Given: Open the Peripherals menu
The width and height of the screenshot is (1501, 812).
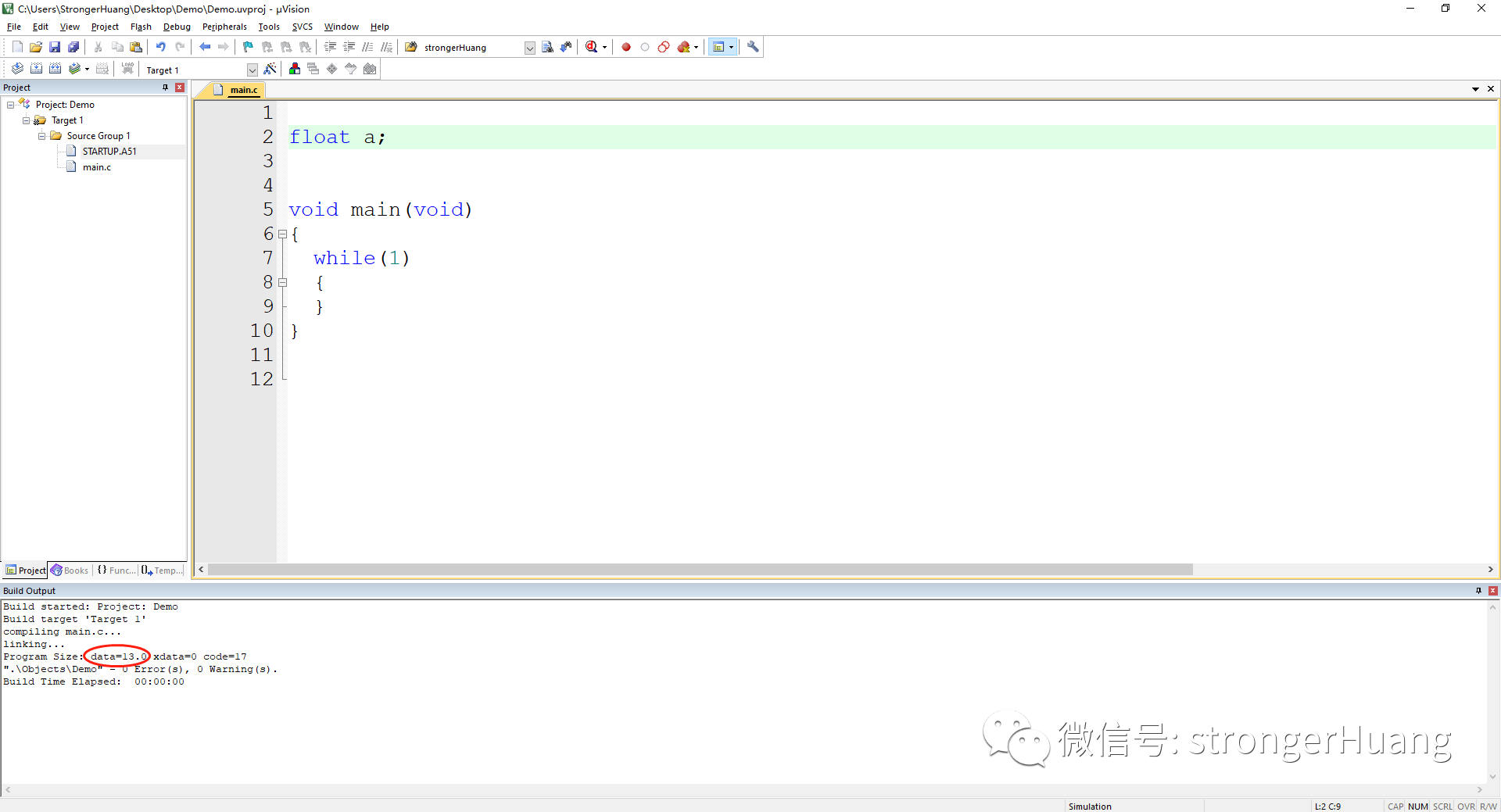Looking at the screenshot, I should [x=224, y=27].
